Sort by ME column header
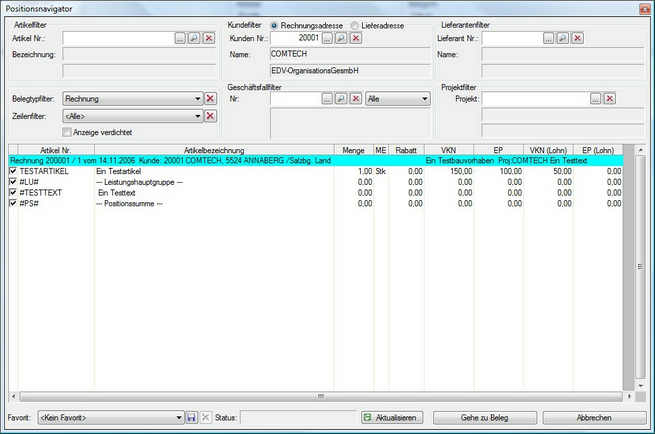This screenshot has height=434, width=655. click(x=381, y=150)
